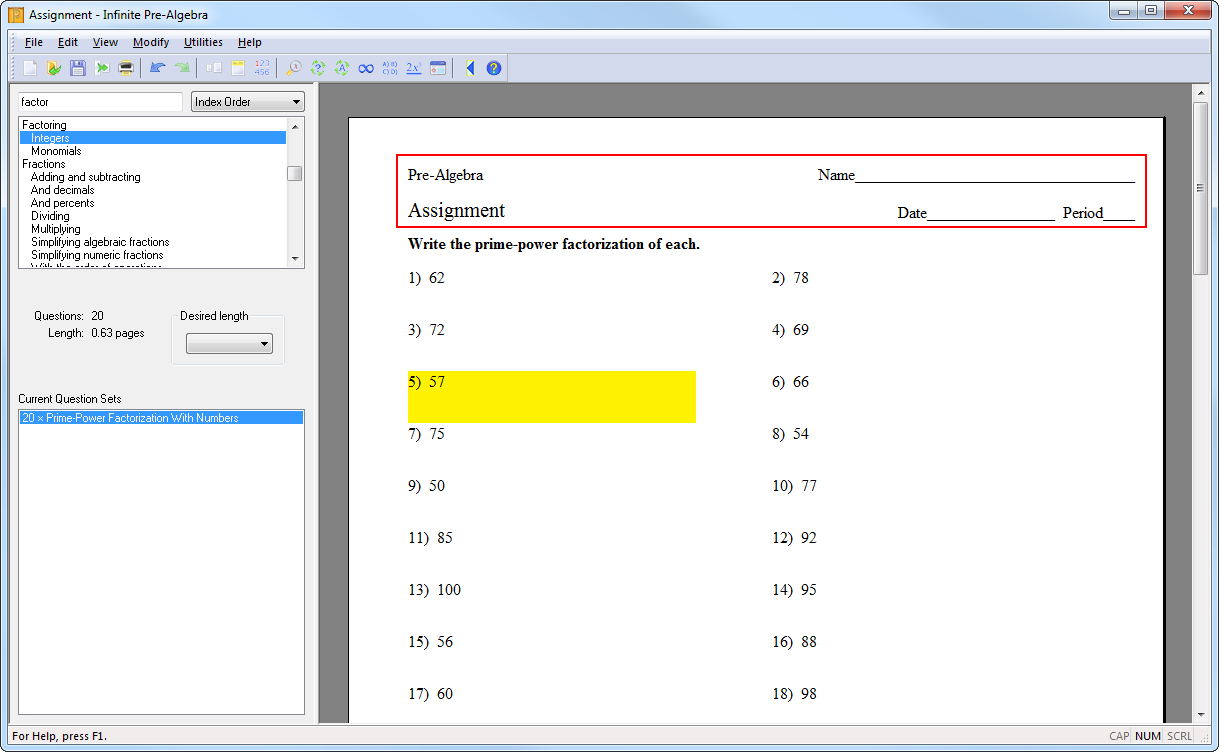Click topic list scrollbar up arrow

pos(295,126)
